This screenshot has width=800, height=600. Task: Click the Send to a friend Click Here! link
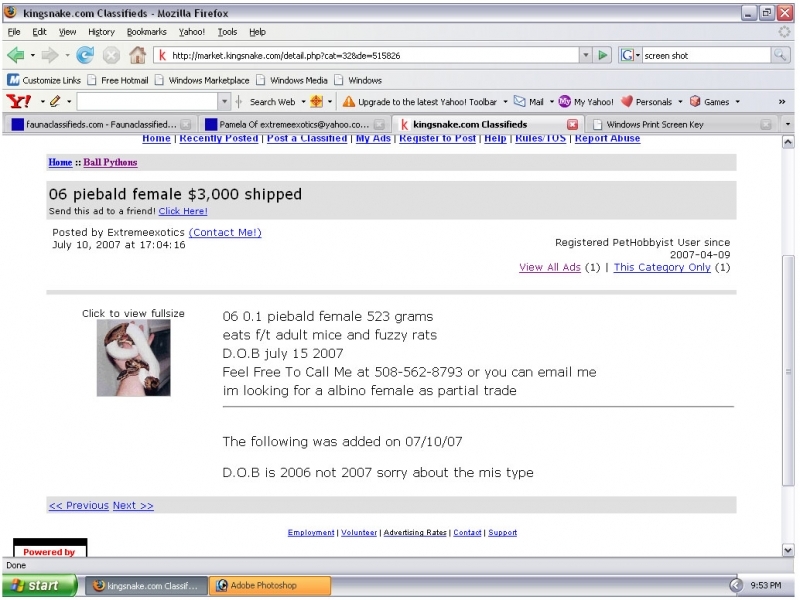[183, 211]
